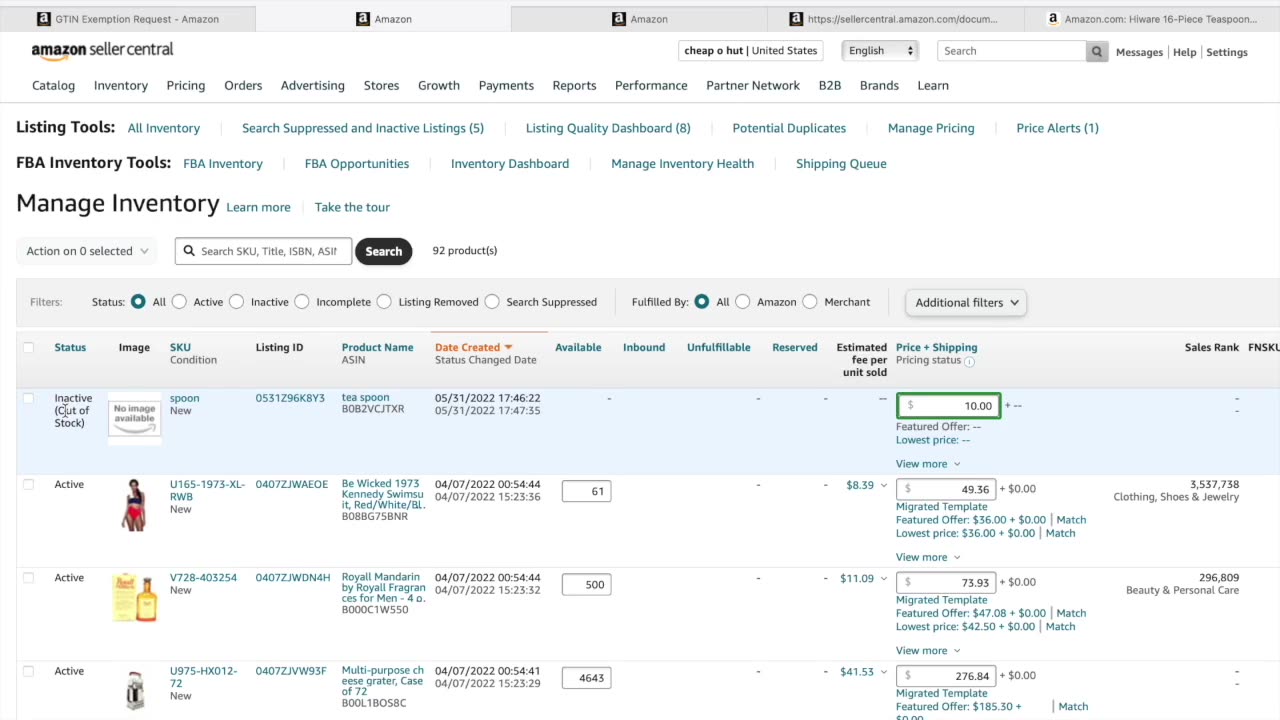Click the available quantity field showing 500
The image size is (1280, 720).
pos(586,584)
